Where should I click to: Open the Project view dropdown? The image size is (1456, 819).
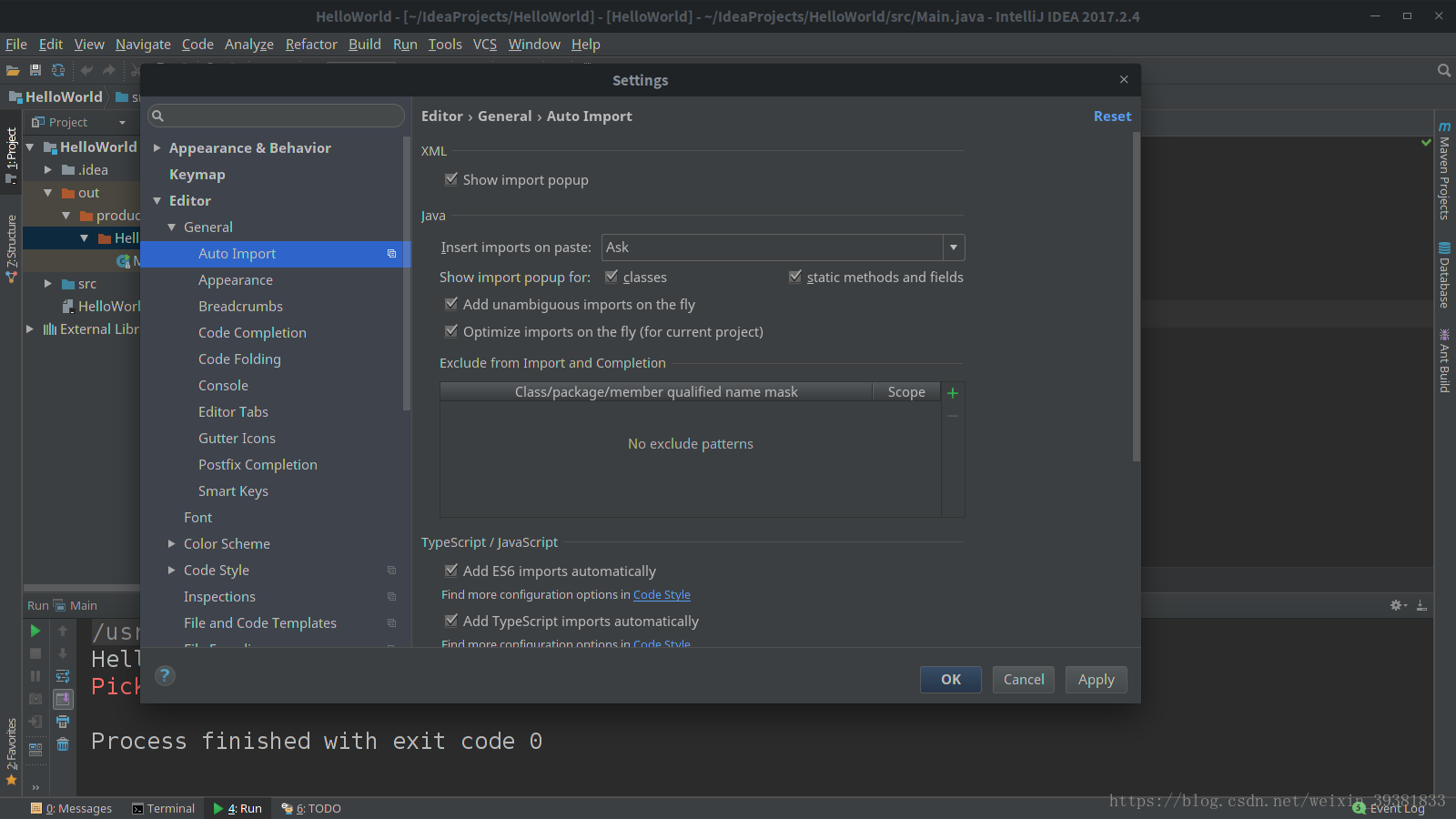click(x=122, y=122)
